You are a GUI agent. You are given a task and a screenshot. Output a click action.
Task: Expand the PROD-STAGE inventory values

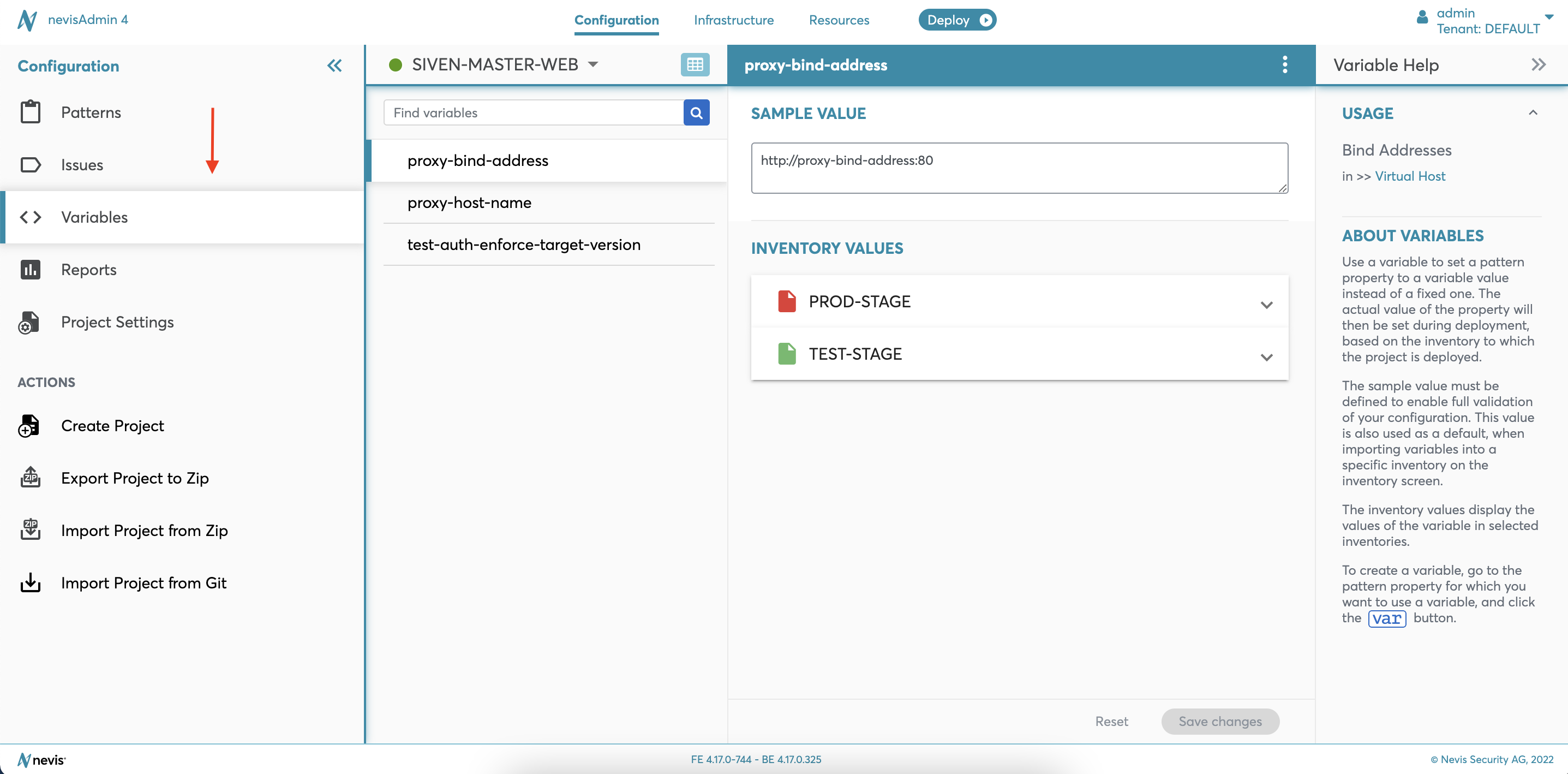tap(1266, 305)
